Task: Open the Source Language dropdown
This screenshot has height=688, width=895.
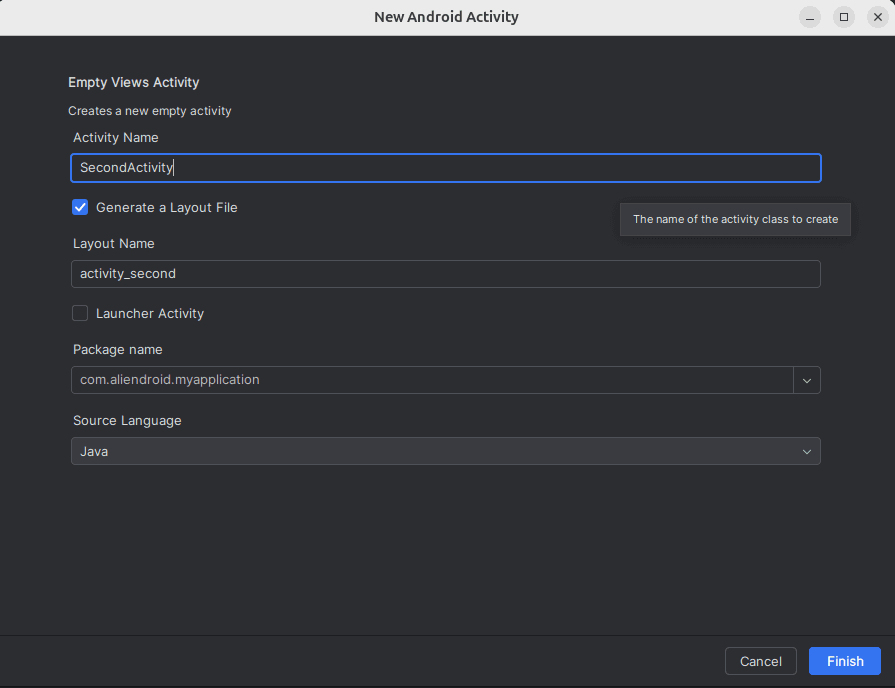Action: pos(446,451)
